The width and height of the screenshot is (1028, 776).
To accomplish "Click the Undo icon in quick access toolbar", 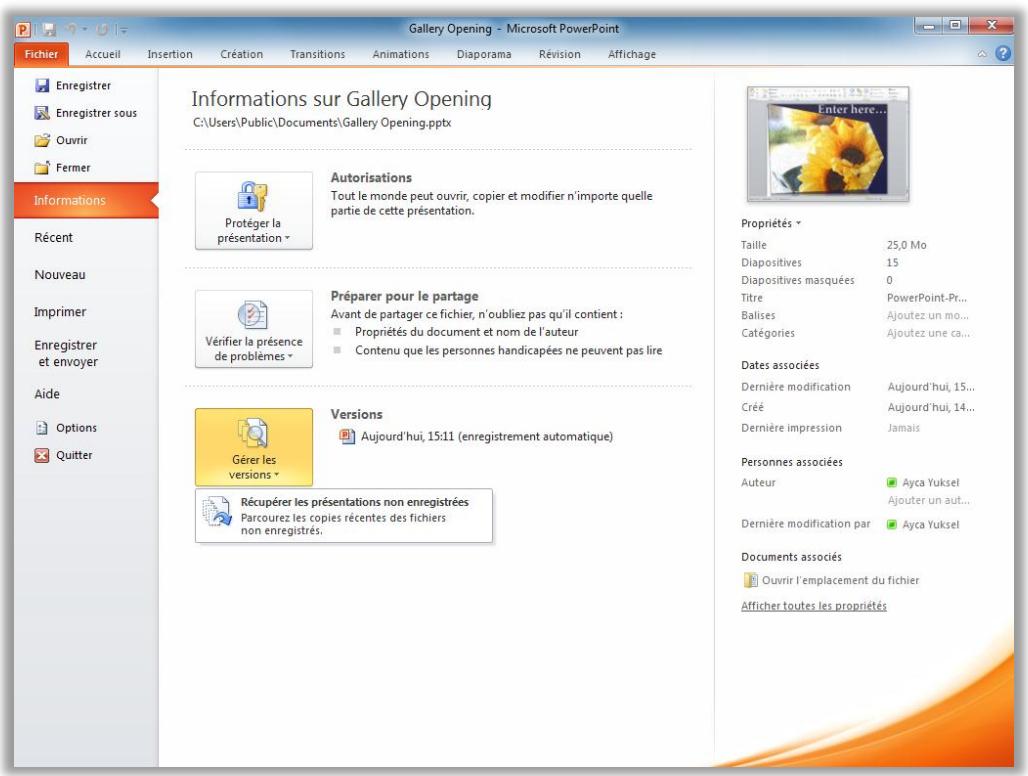I will click(x=71, y=29).
